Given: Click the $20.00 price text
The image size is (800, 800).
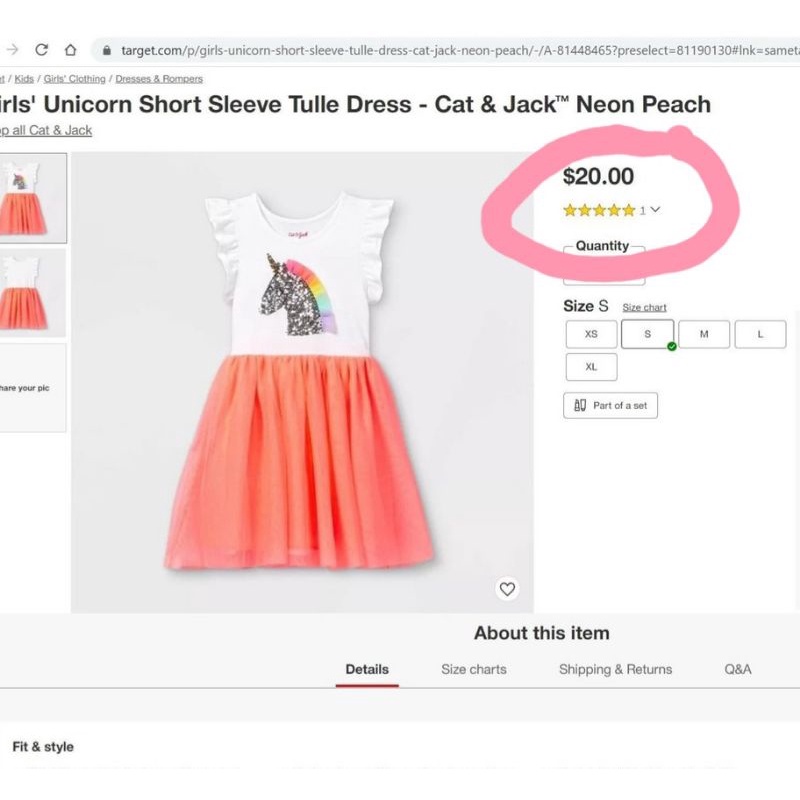Looking at the screenshot, I should coord(598,177).
